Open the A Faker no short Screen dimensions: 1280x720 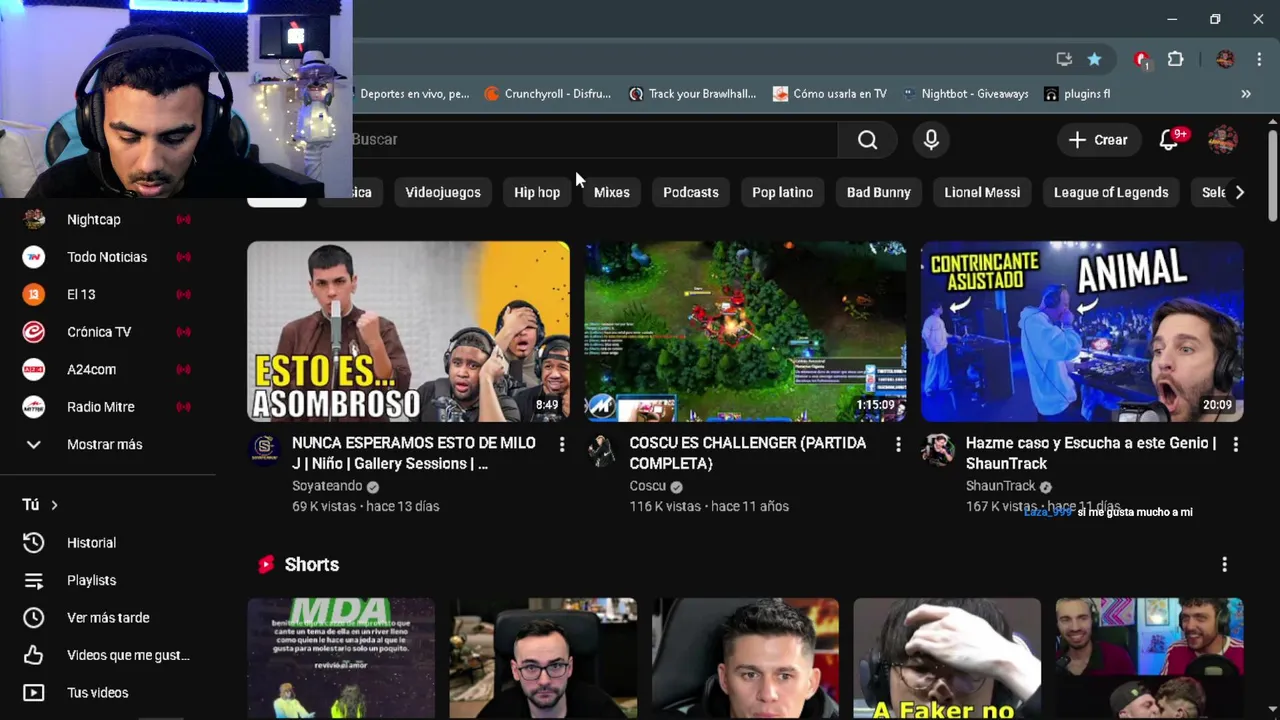pyautogui.click(x=947, y=658)
